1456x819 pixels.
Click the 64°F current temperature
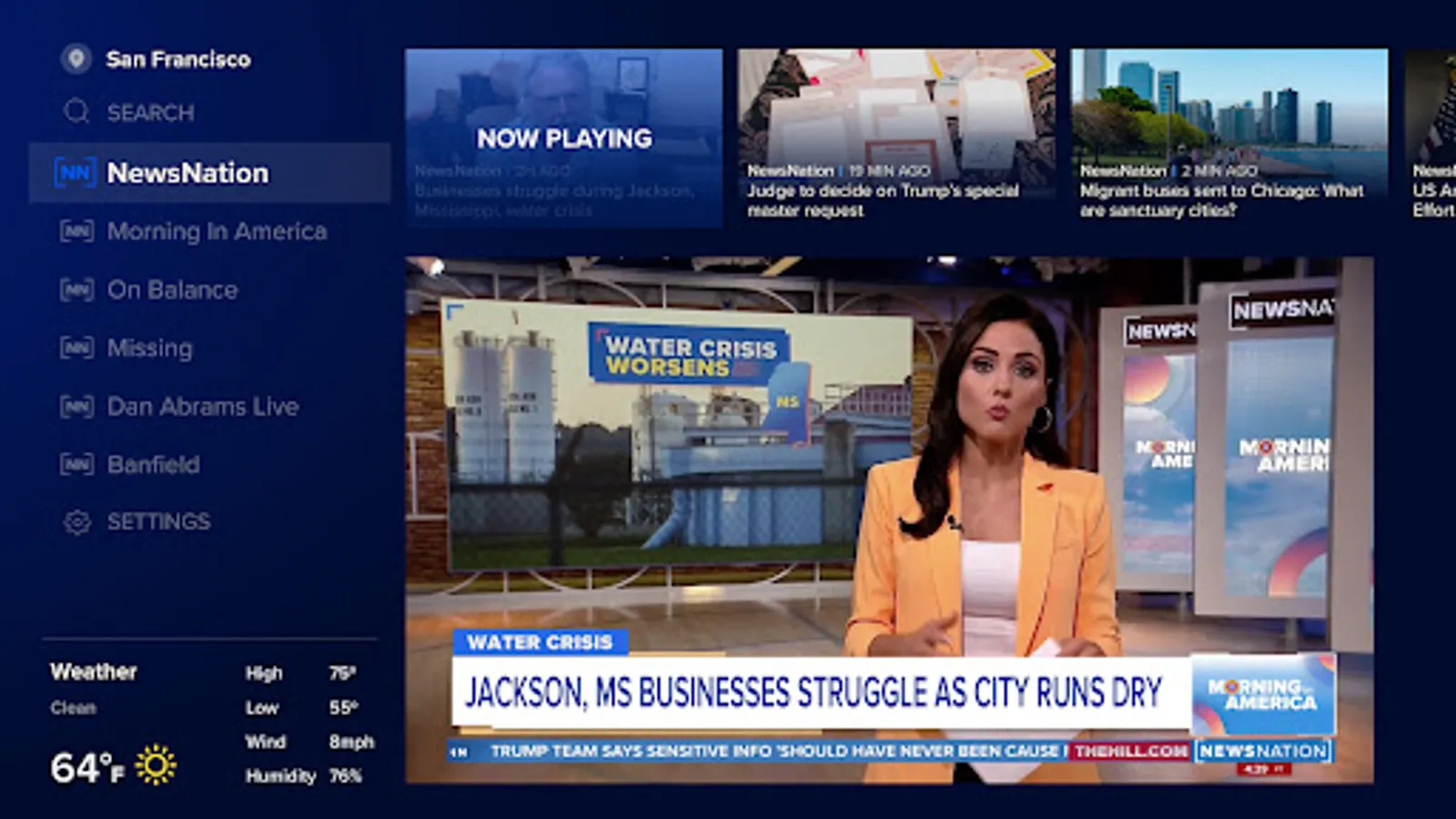click(x=87, y=767)
